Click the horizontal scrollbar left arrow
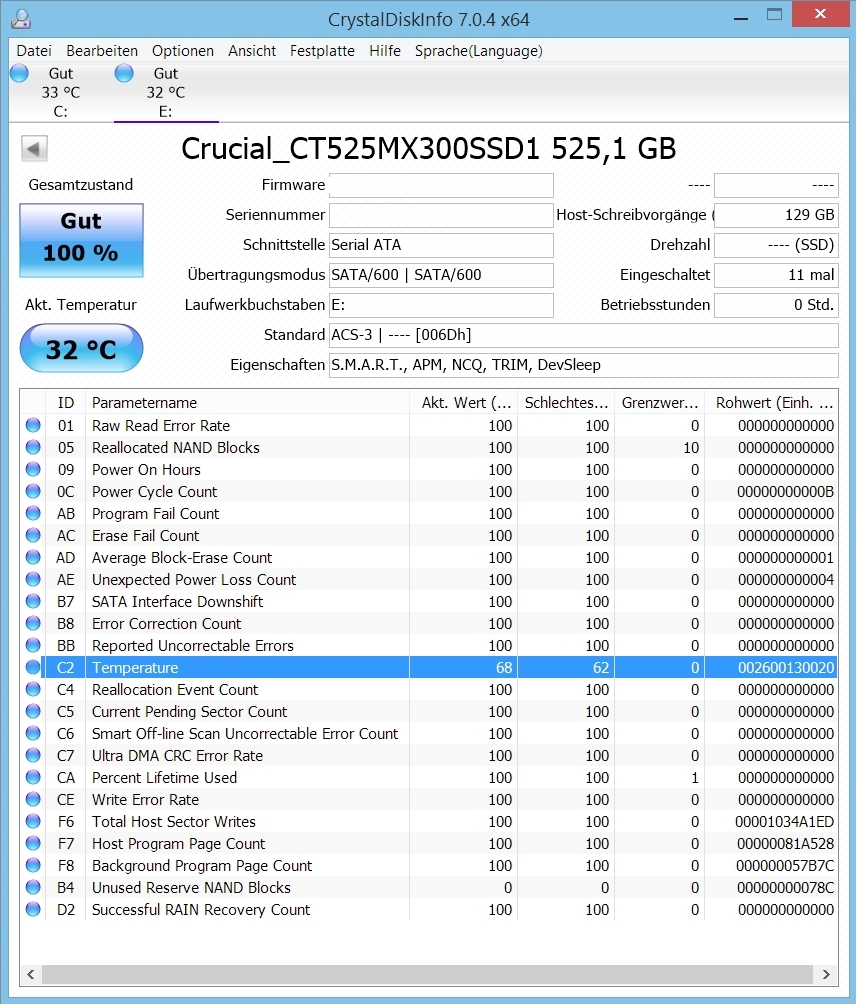The height and width of the screenshot is (1004, 856). point(31,974)
